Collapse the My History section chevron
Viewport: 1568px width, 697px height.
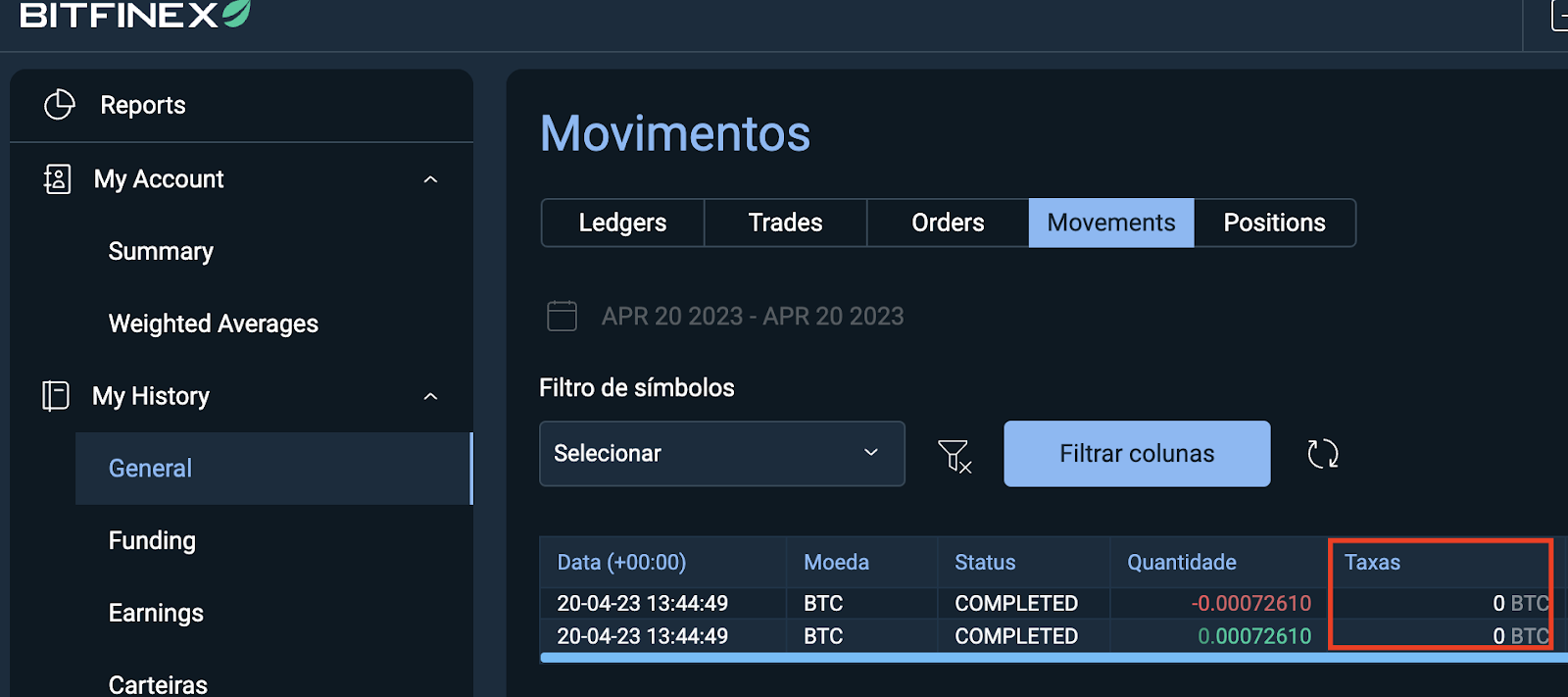pos(430,397)
